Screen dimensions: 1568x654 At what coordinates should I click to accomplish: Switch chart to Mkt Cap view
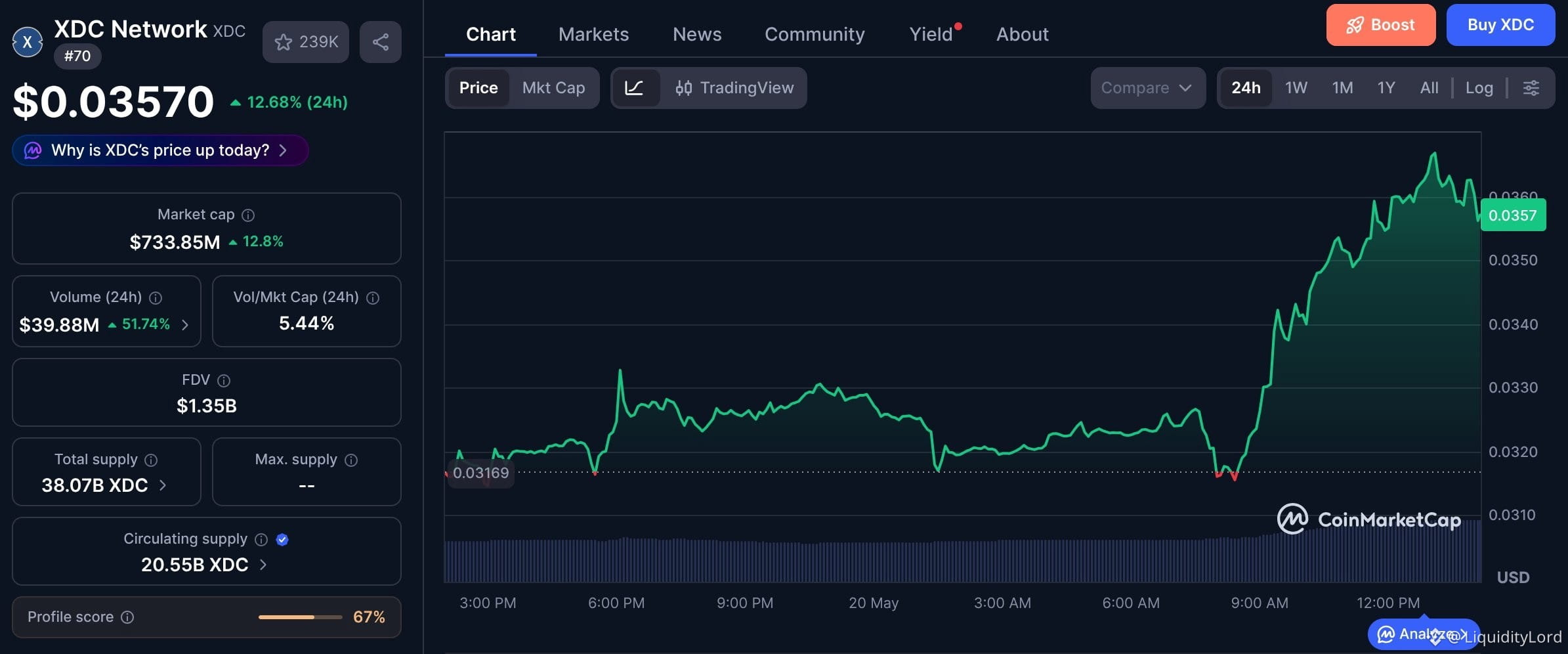point(553,88)
